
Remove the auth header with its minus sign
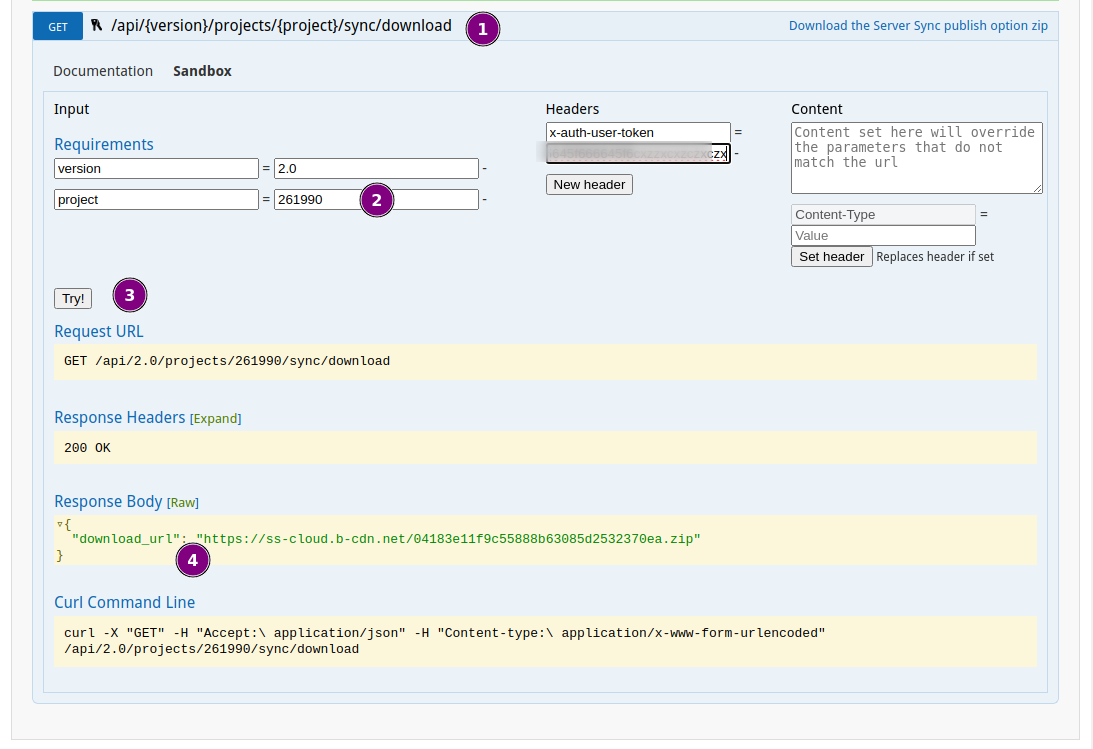736,153
